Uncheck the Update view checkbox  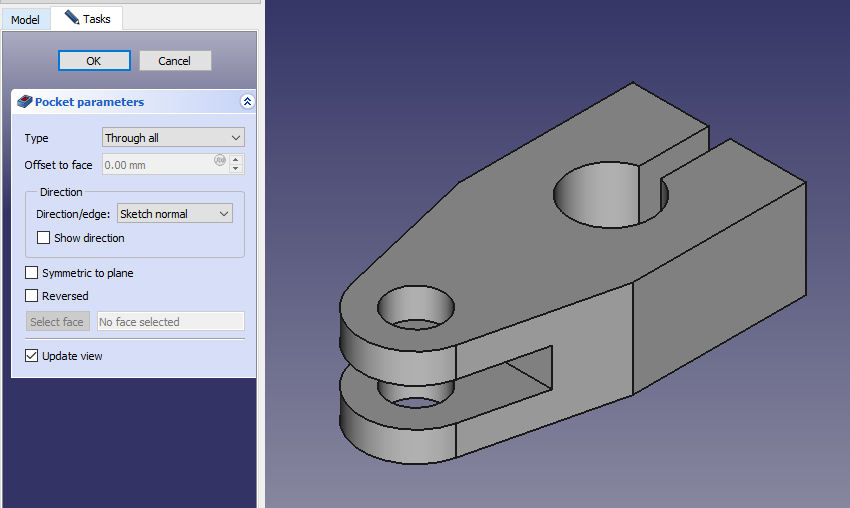point(32,356)
